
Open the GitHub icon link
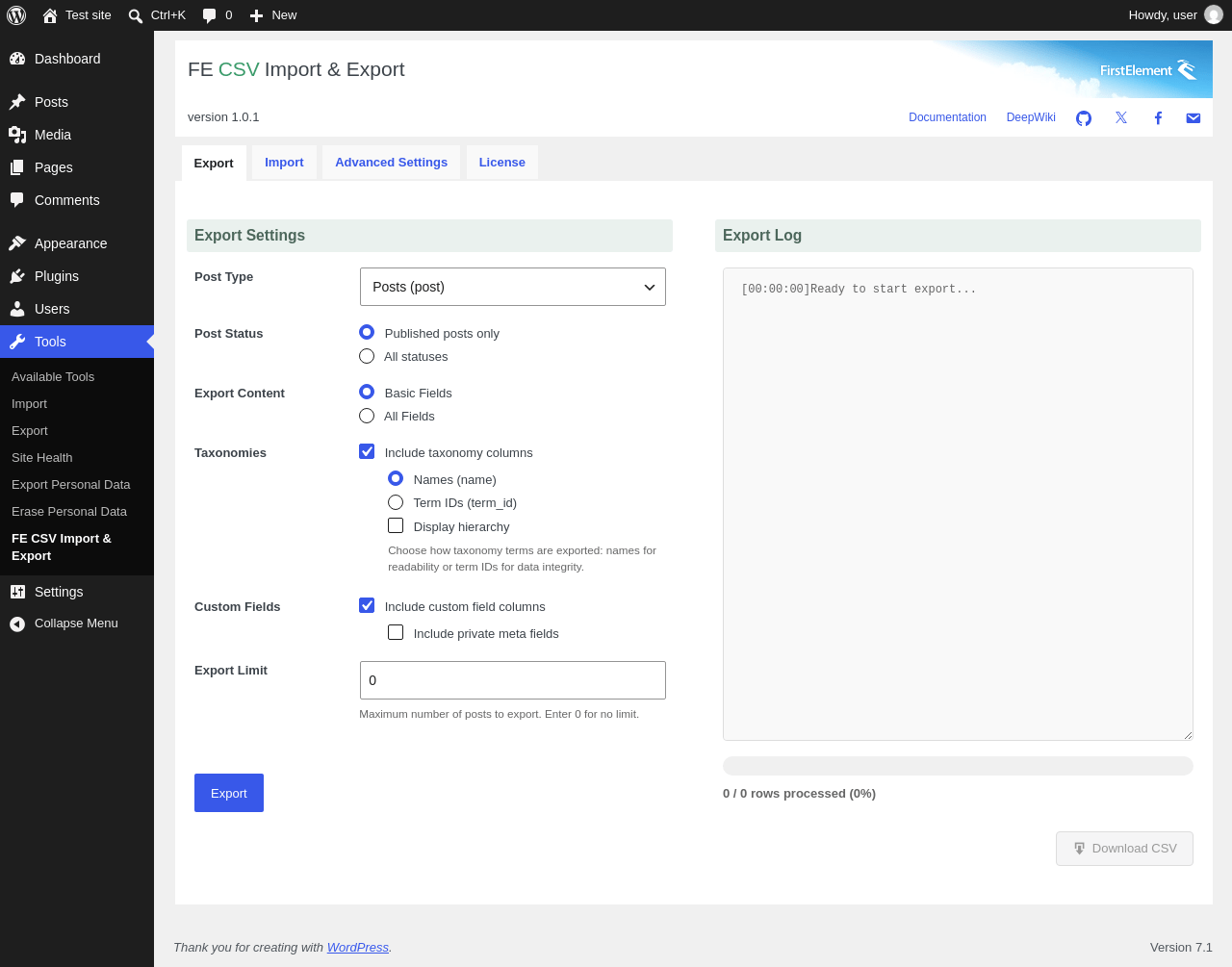click(1084, 118)
